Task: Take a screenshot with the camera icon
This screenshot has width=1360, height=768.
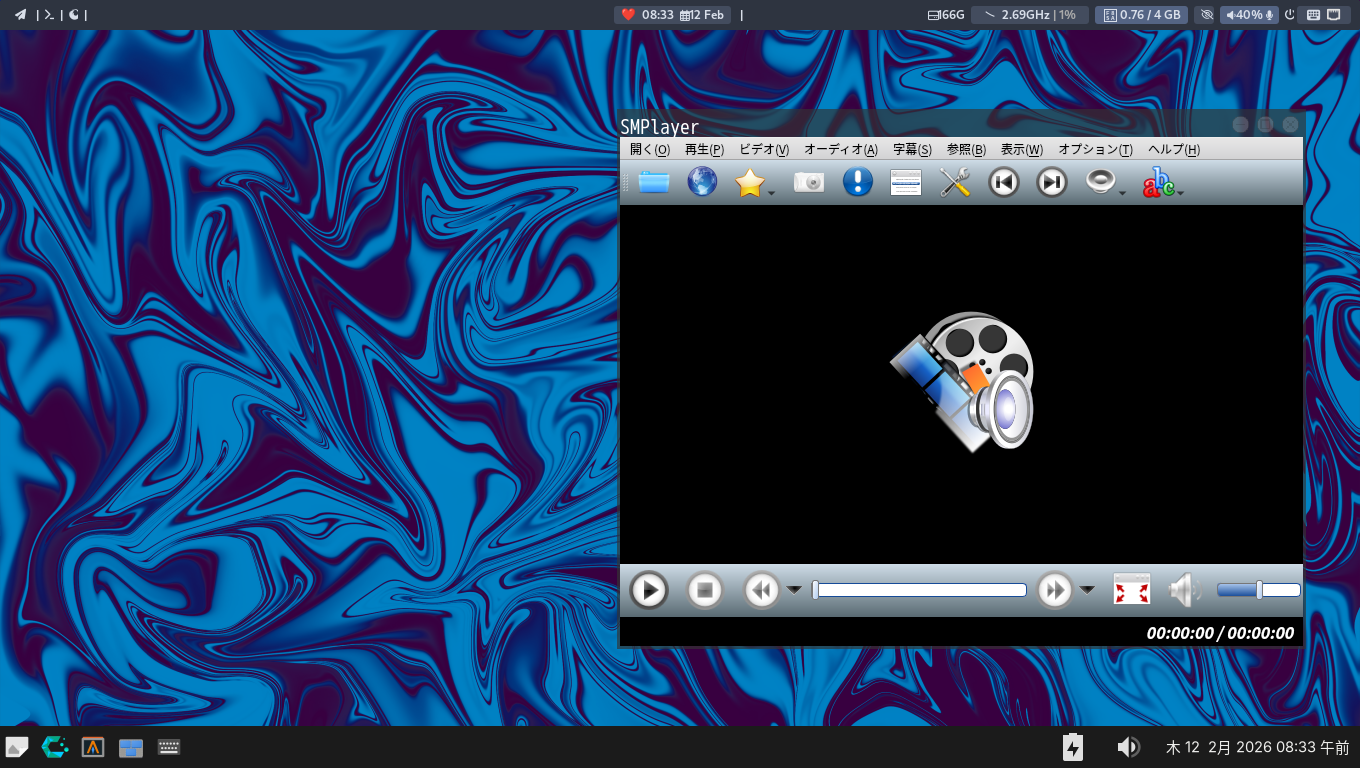Action: 808,182
